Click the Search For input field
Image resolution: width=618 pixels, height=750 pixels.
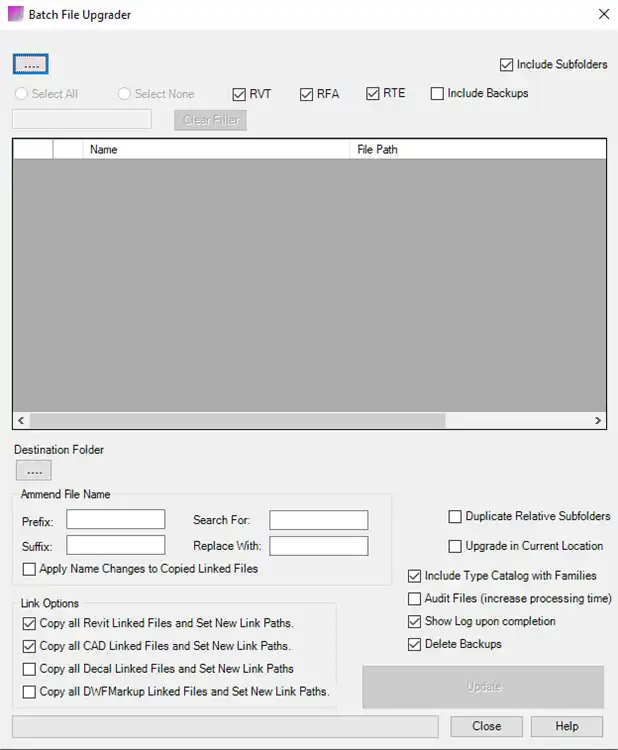[x=319, y=520]
